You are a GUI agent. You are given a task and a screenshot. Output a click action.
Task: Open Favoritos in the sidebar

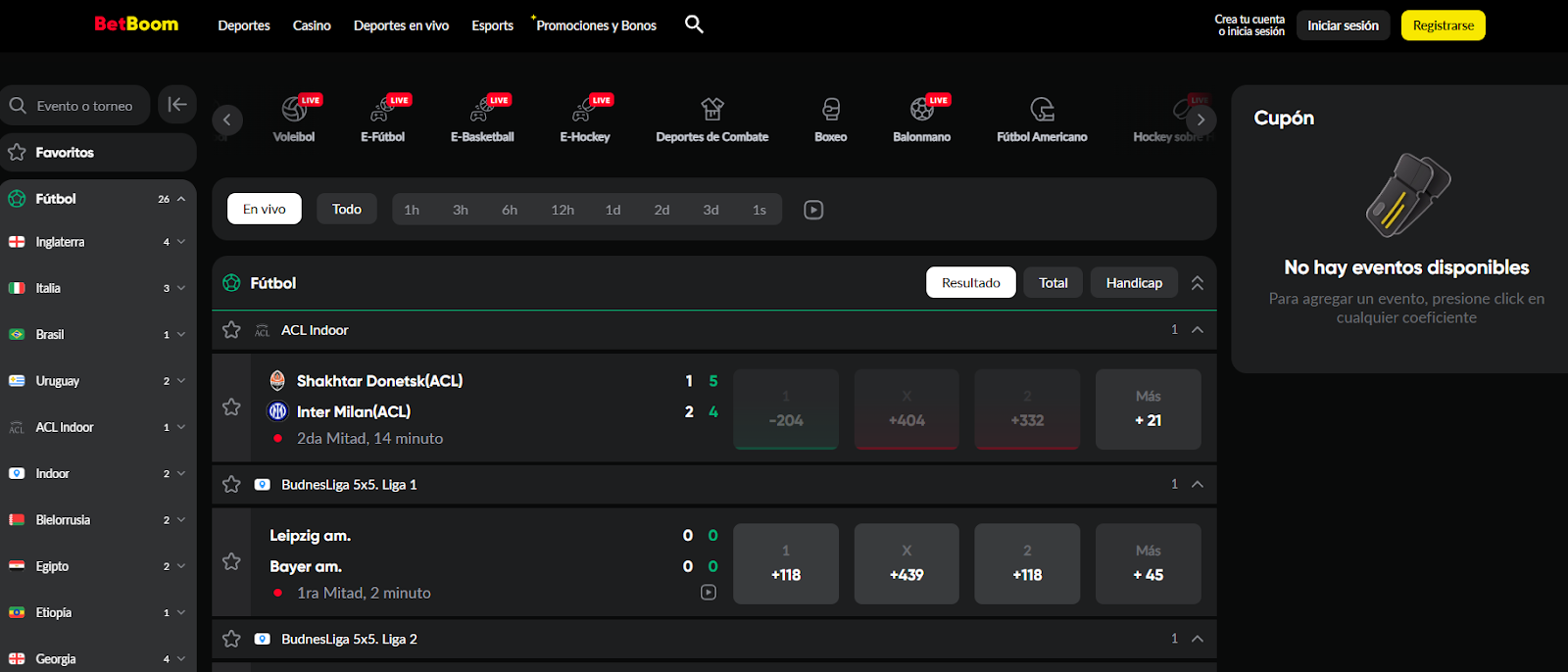pos(98,152)
